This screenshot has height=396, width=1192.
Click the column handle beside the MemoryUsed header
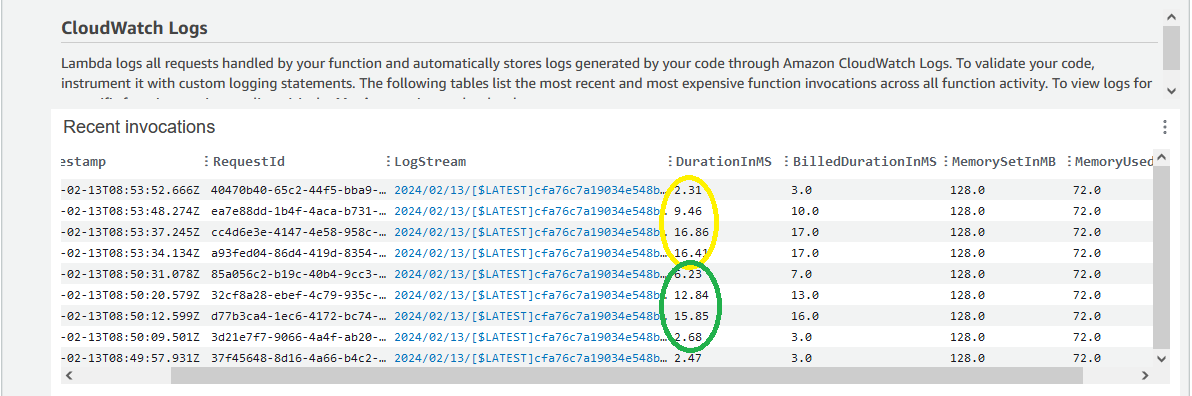tap(1069, 161)
